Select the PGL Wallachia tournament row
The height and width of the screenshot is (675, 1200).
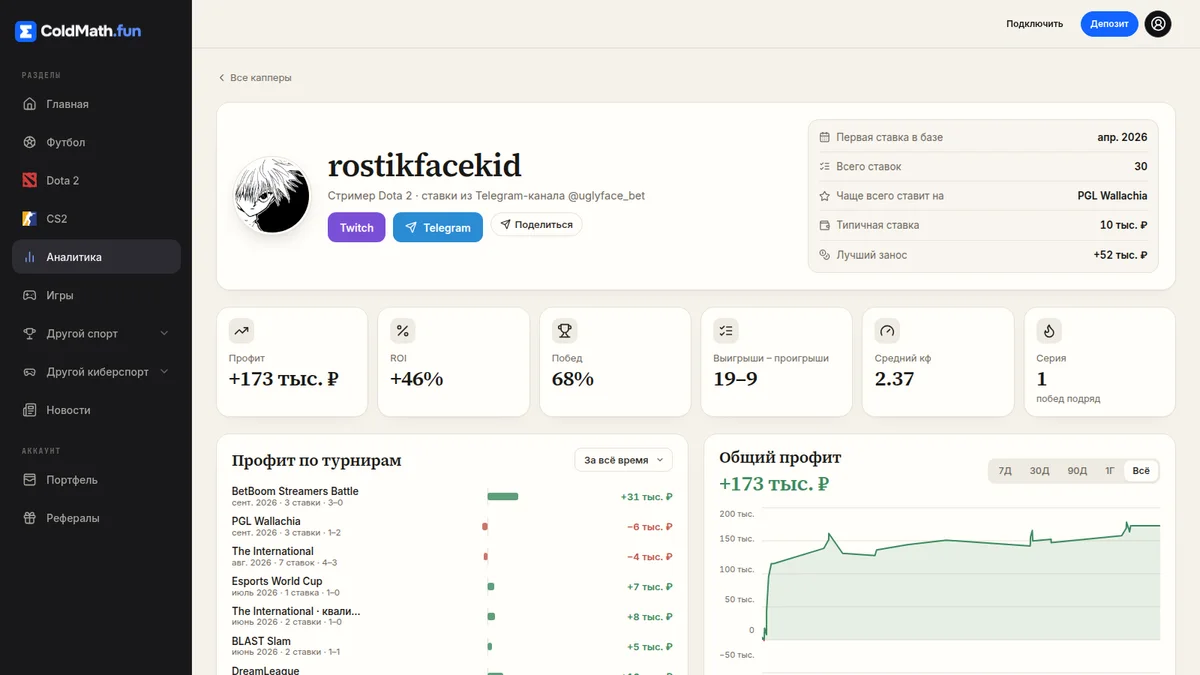tap(452, 526)
